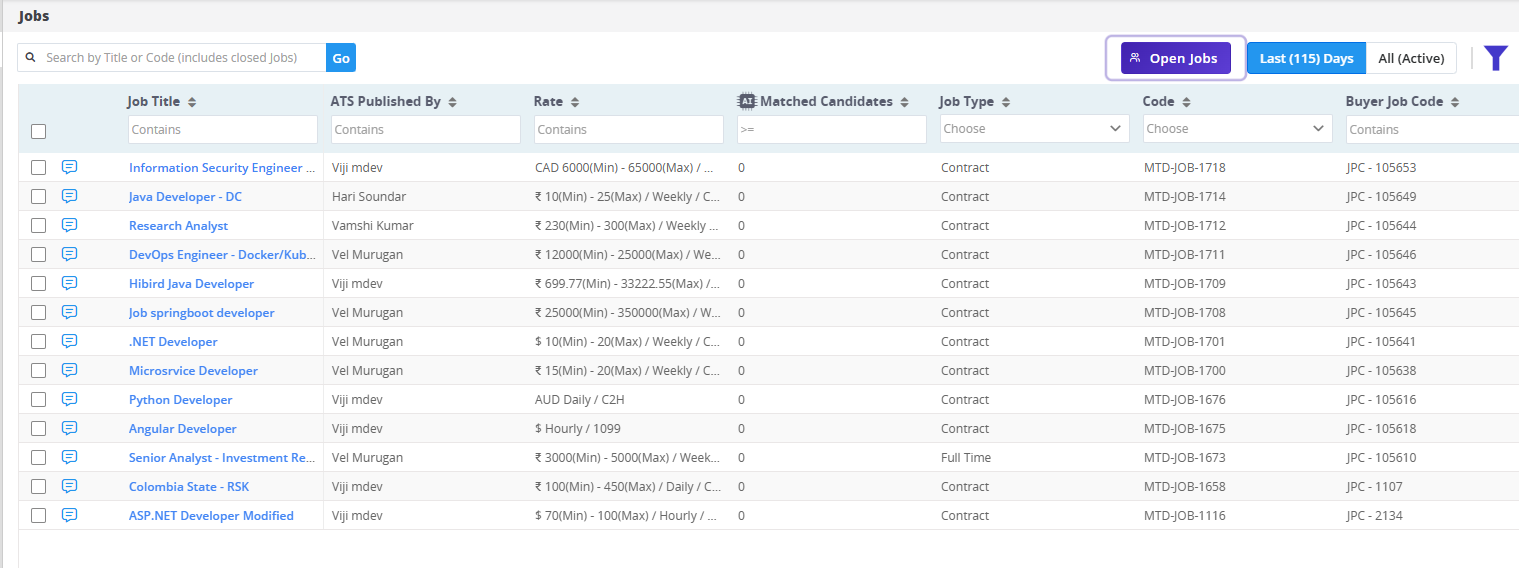Screen dimensions: 1519x568
Task: Sort by Code column arrows
Action: click(x=1186, y=102)
